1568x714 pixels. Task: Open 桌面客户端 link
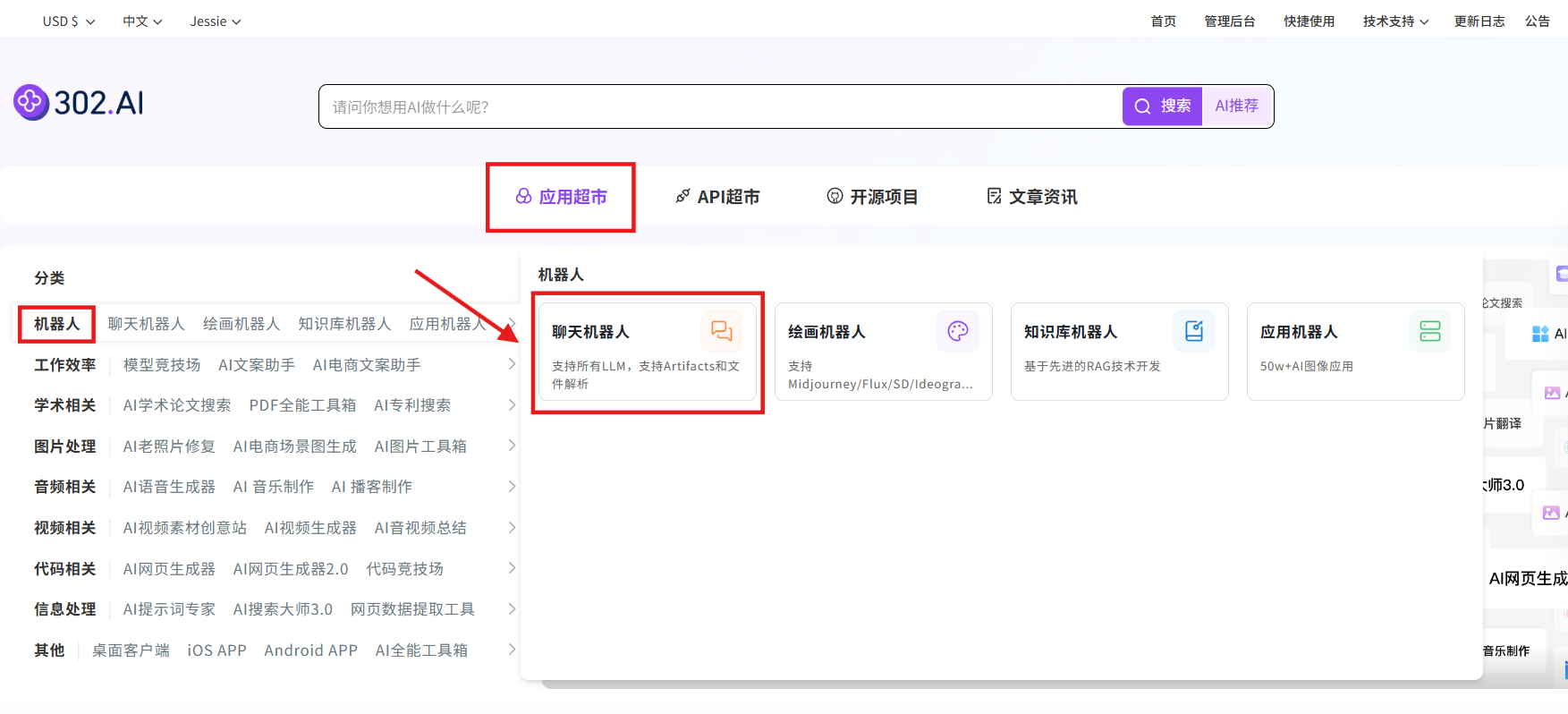click(131, 650)
